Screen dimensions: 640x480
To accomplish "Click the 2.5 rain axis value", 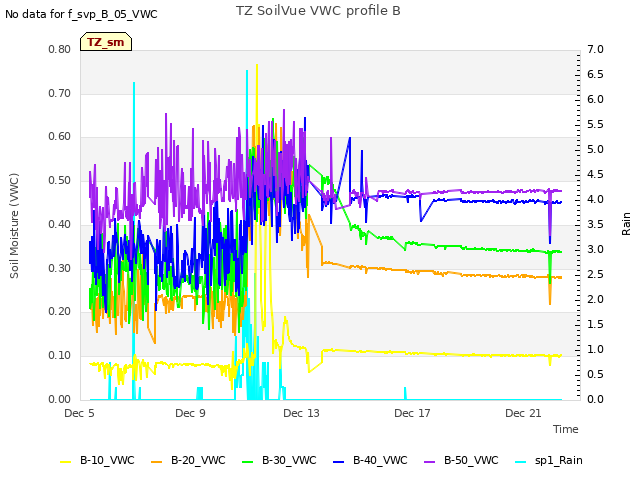I will coord(595,274).
